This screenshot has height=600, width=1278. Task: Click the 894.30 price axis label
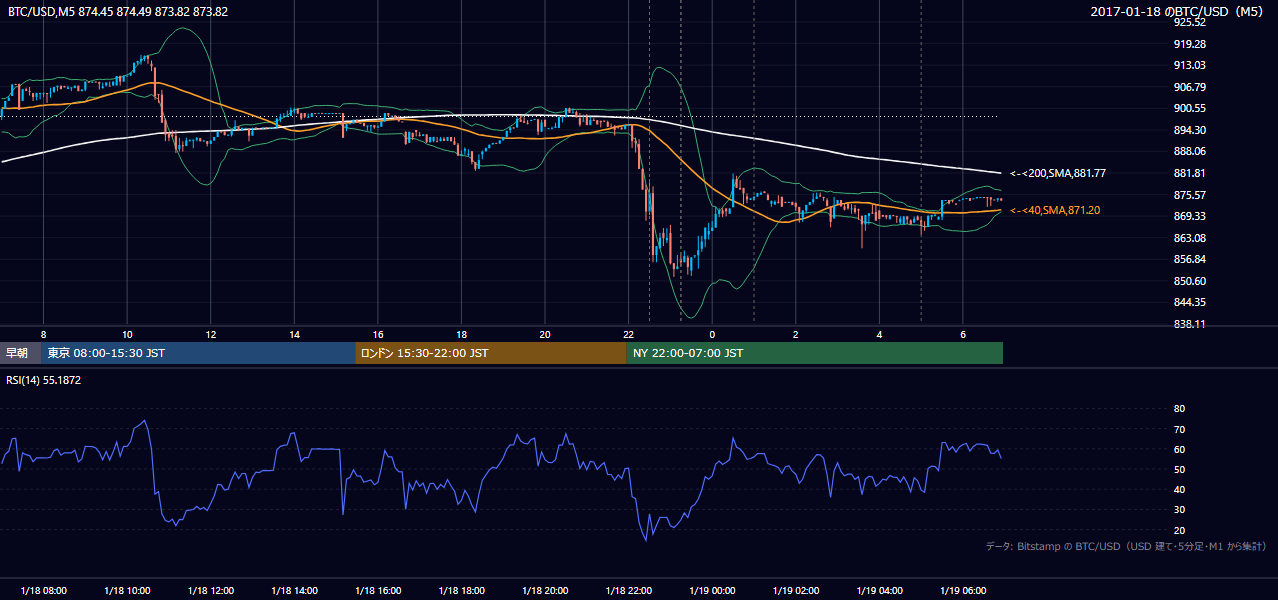(x=1192, y=130)
